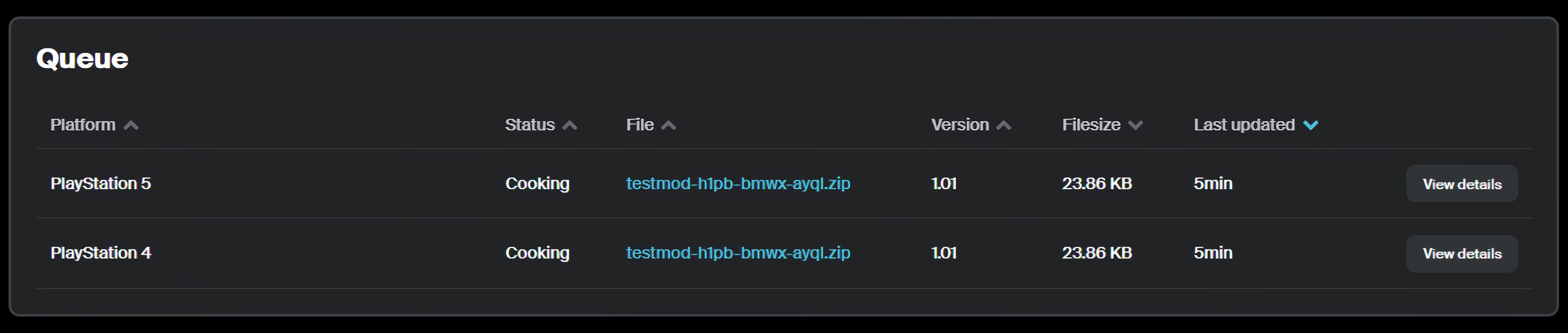
Task: Click 5min timestamp in PlayStation 5 row
Action: [1212, 183]
